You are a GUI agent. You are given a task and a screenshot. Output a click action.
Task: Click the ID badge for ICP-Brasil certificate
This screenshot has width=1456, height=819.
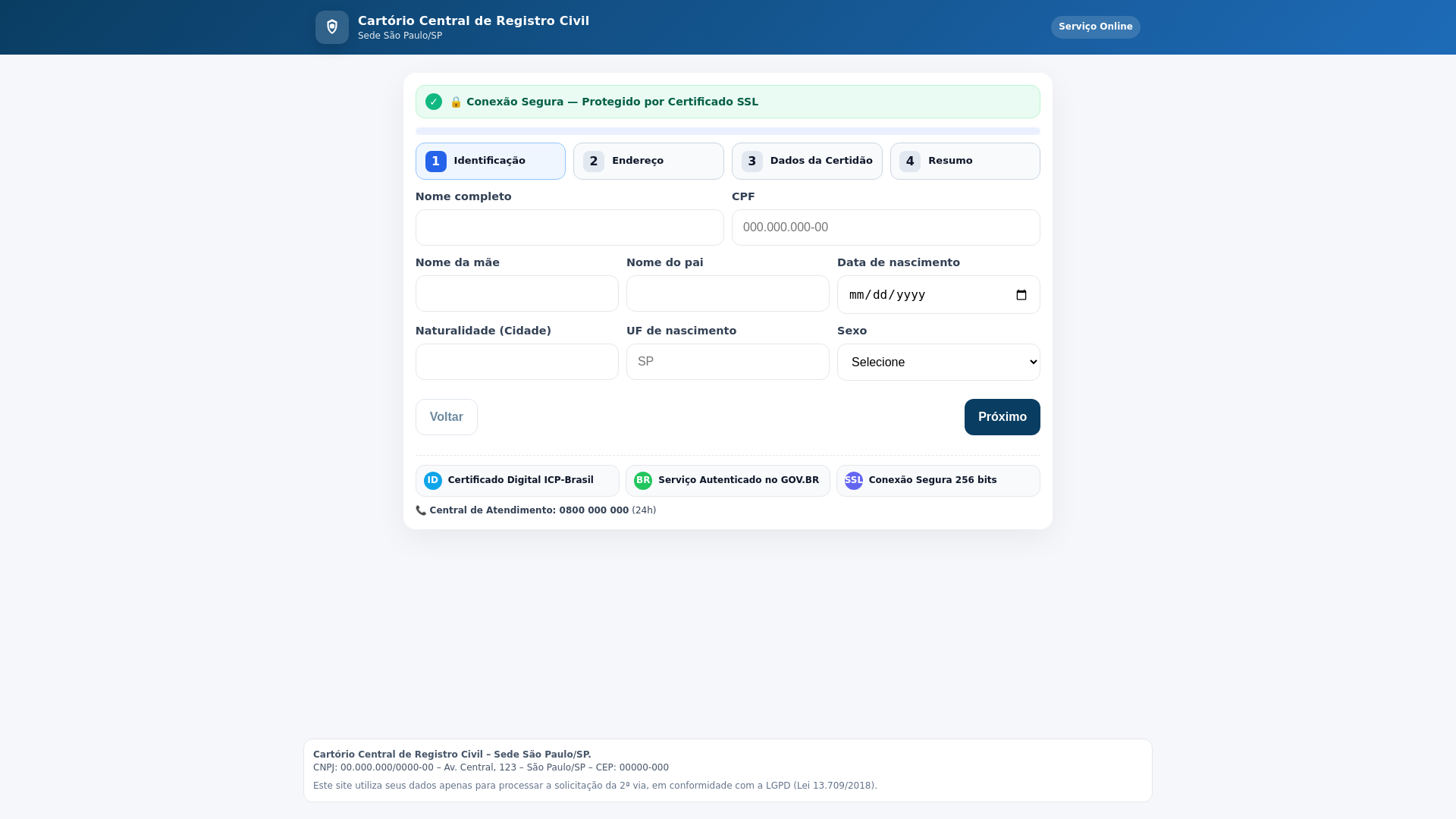pos(433,481)
